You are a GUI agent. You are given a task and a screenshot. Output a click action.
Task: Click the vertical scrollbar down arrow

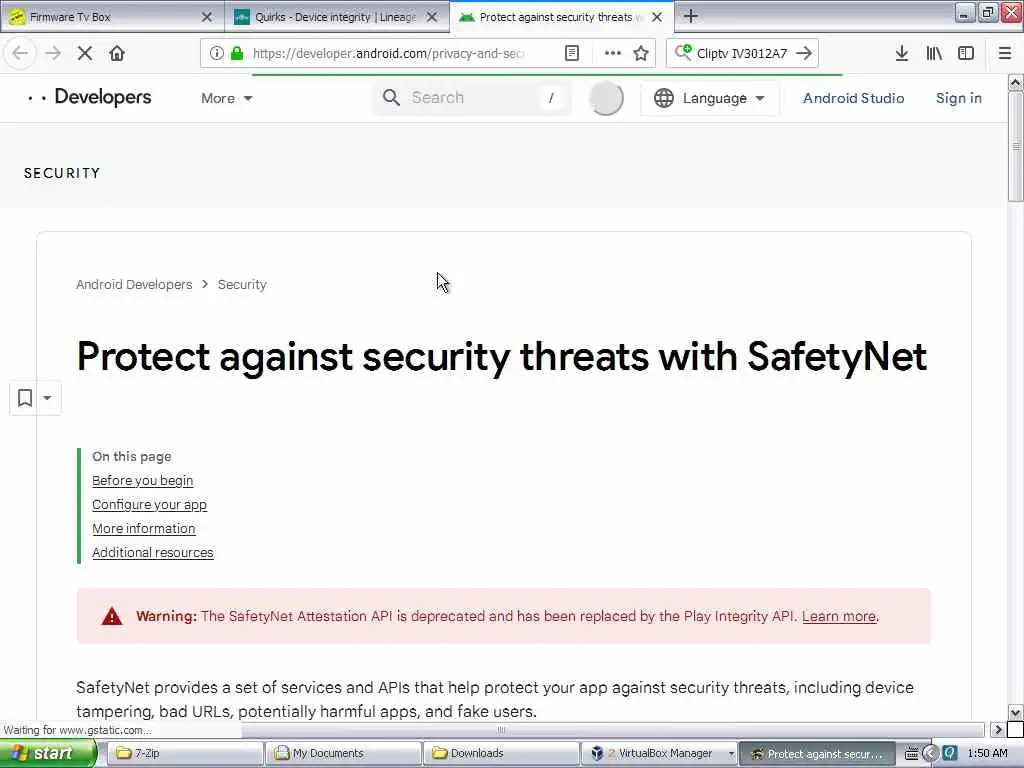pyautogui.click(x=1016, y=712)
